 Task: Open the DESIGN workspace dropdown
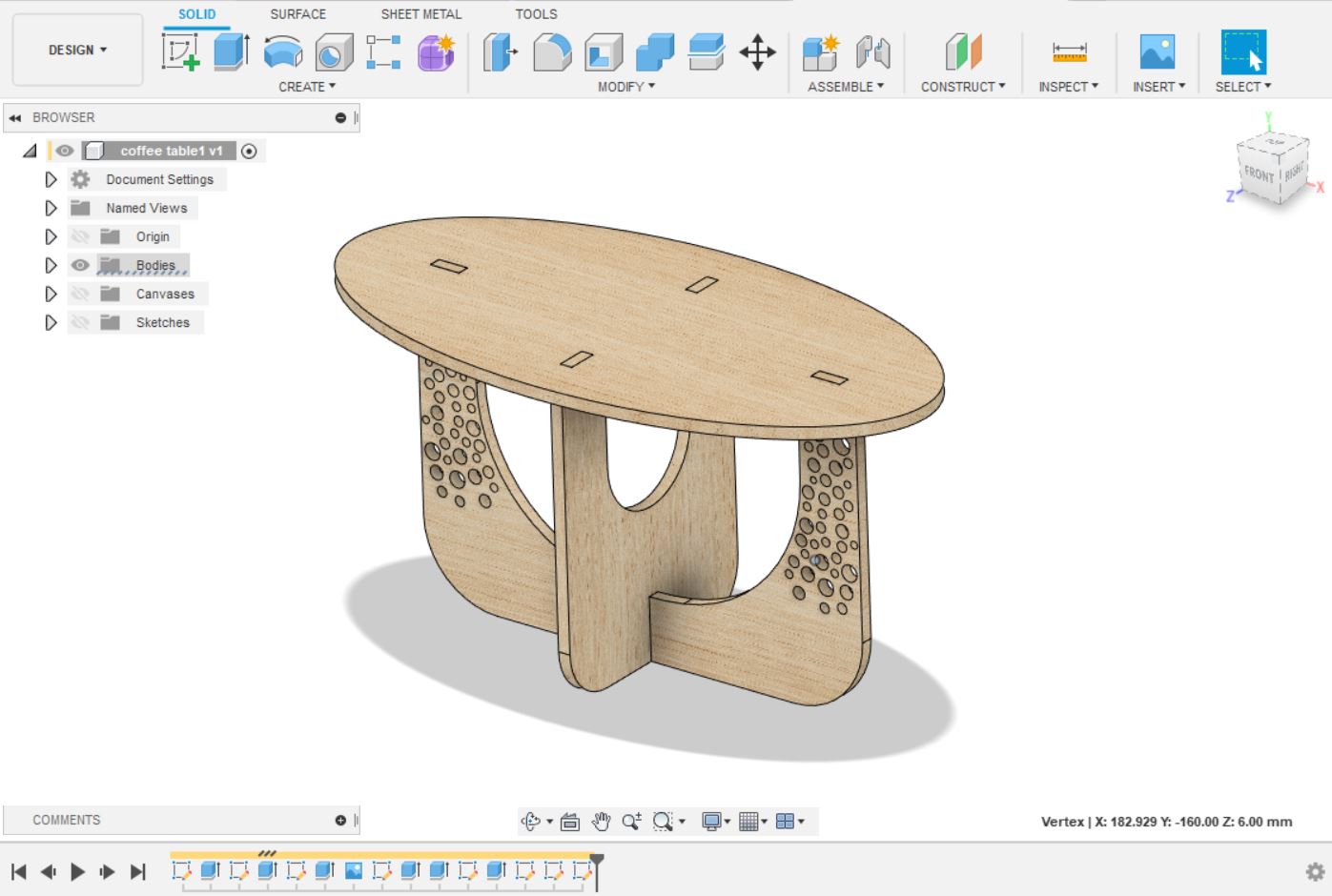coord(77,50)
